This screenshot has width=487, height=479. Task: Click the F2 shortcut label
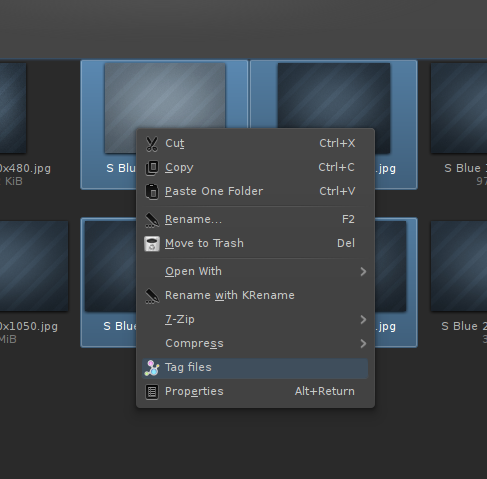348,219
